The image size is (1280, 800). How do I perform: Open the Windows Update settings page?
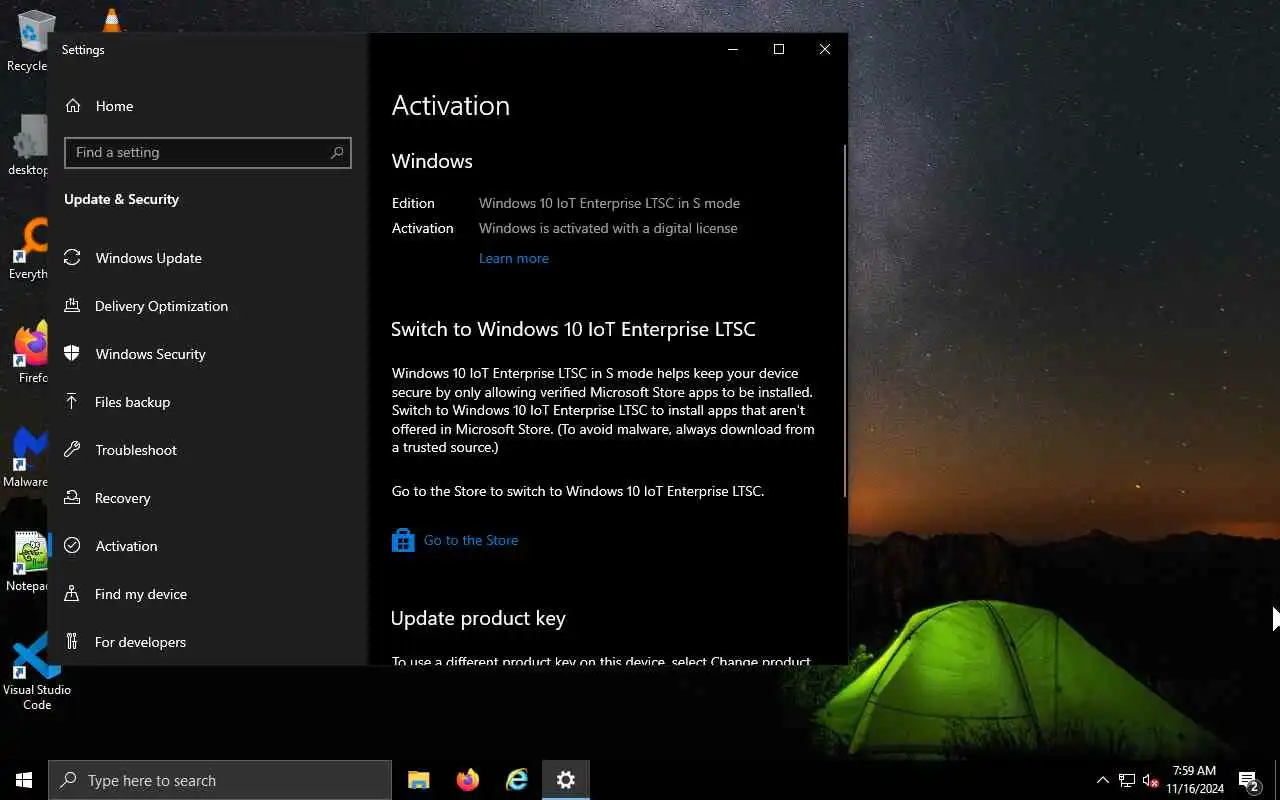148,258
